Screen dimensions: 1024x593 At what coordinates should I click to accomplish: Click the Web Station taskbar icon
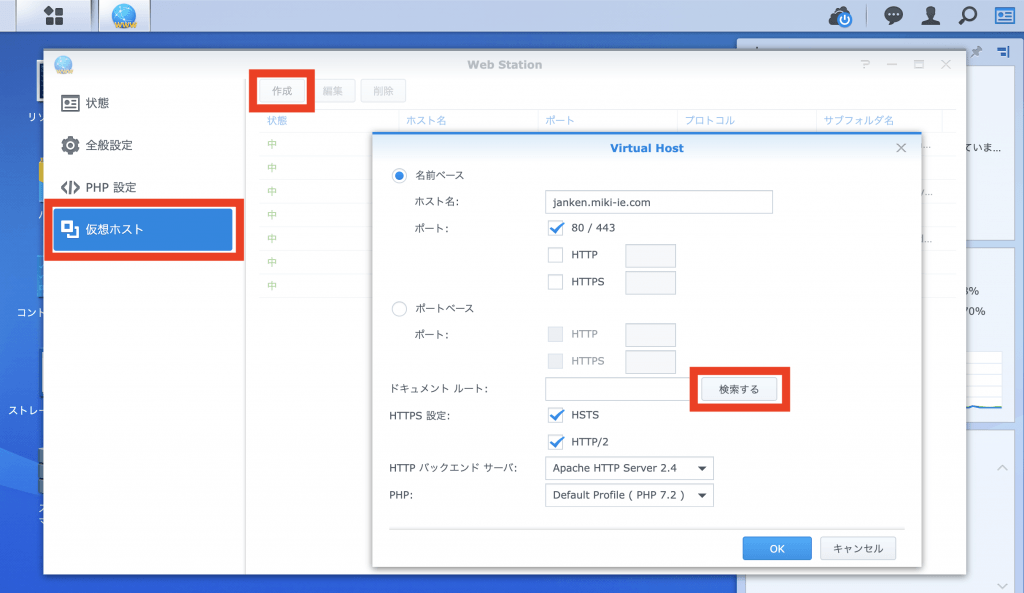click(x=124, y=16)
